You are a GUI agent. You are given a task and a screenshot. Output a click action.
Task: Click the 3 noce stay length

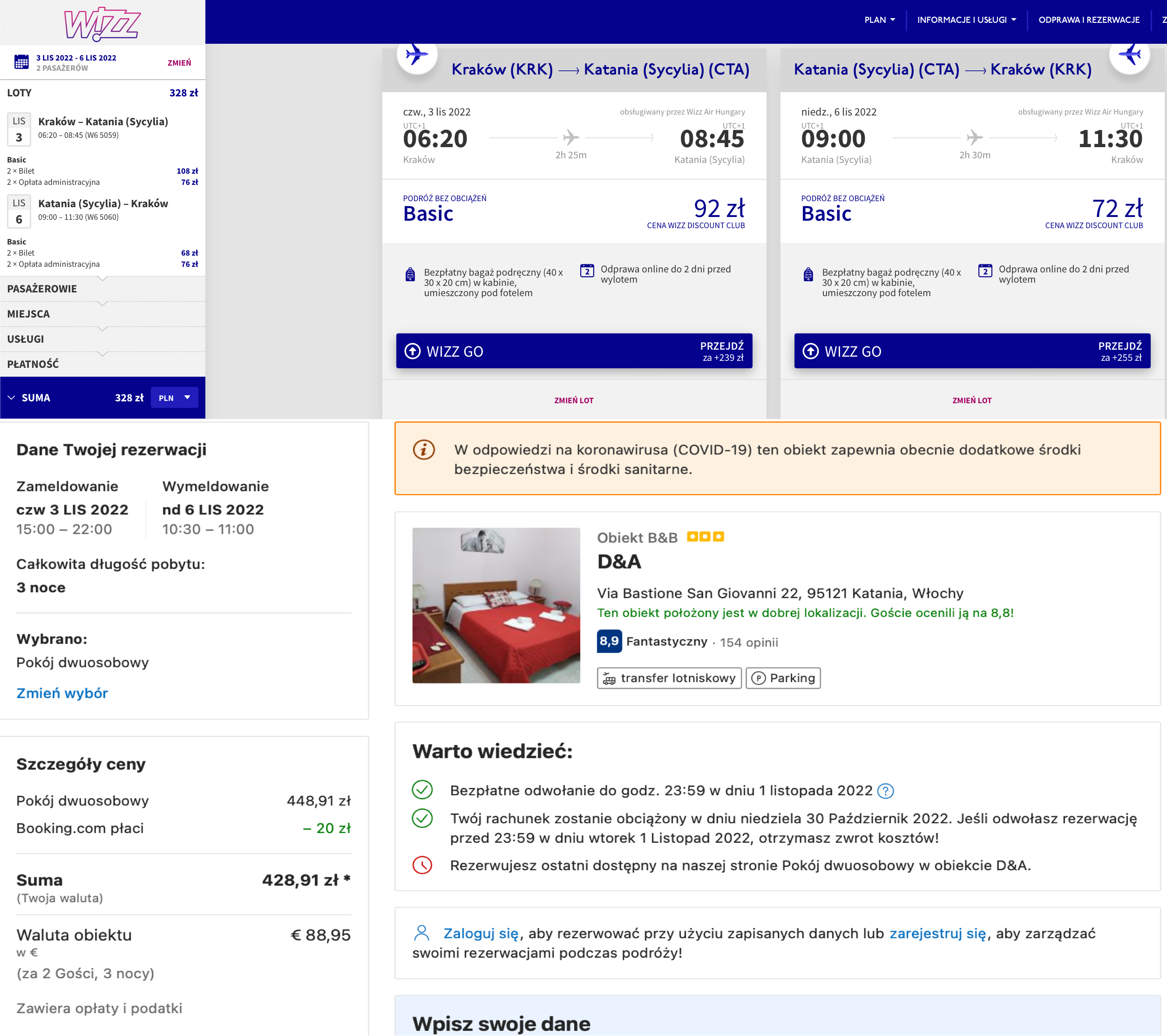[x=41, y=587]
